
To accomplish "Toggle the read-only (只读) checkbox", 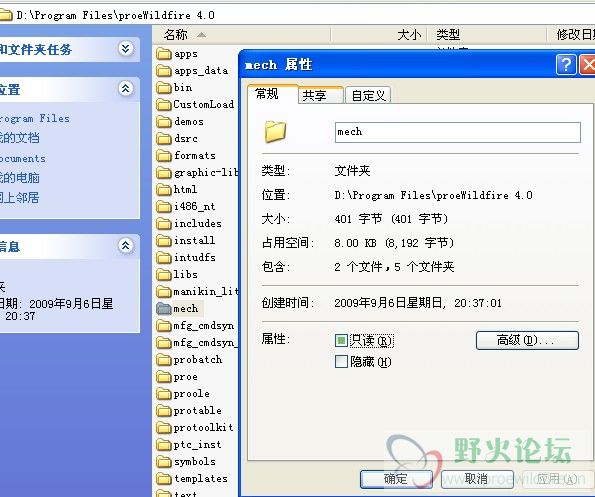I will coord(341,340).
